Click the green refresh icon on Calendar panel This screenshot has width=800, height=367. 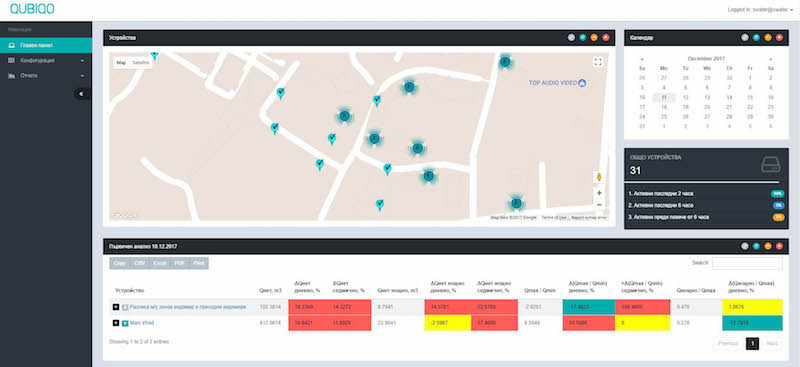pyautogui.click(x=756, y=37)
